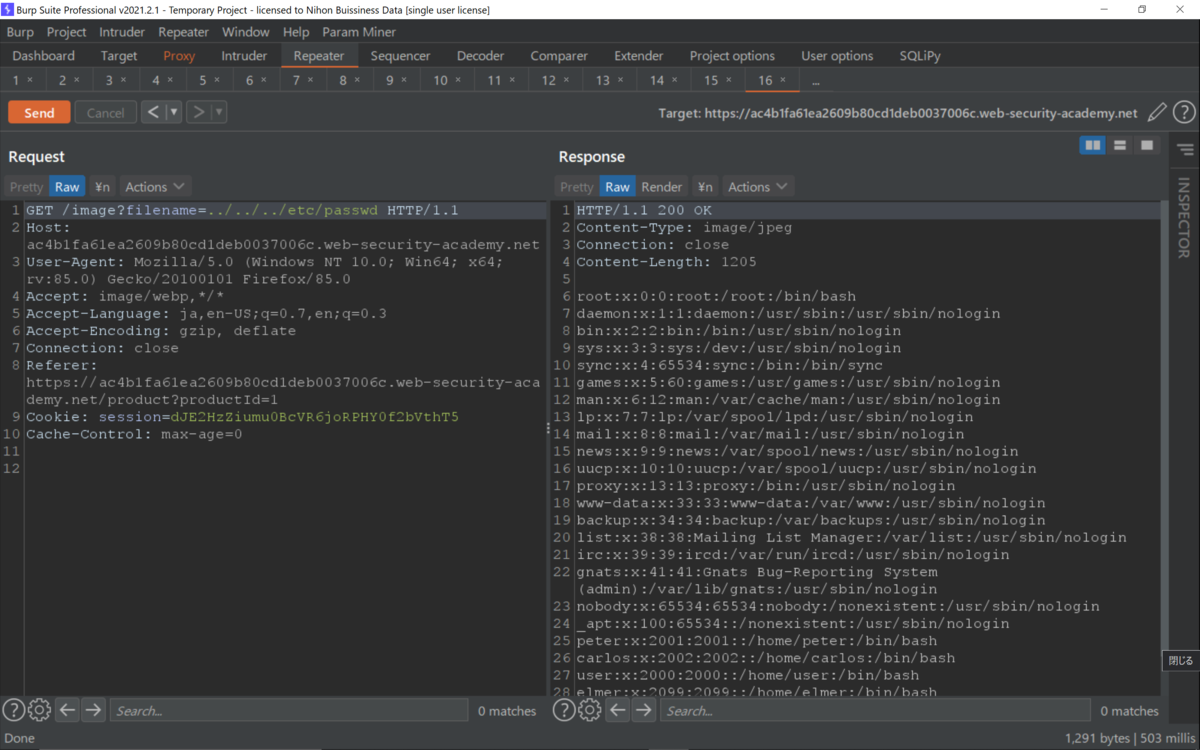The image size is (1200, 750).
Task: Open the User options tab
Action: (837, 56)
